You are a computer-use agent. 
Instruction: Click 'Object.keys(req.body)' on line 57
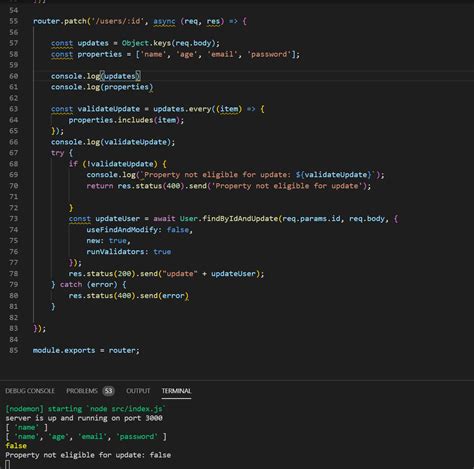pyautogui.click(x=169, y=43)
